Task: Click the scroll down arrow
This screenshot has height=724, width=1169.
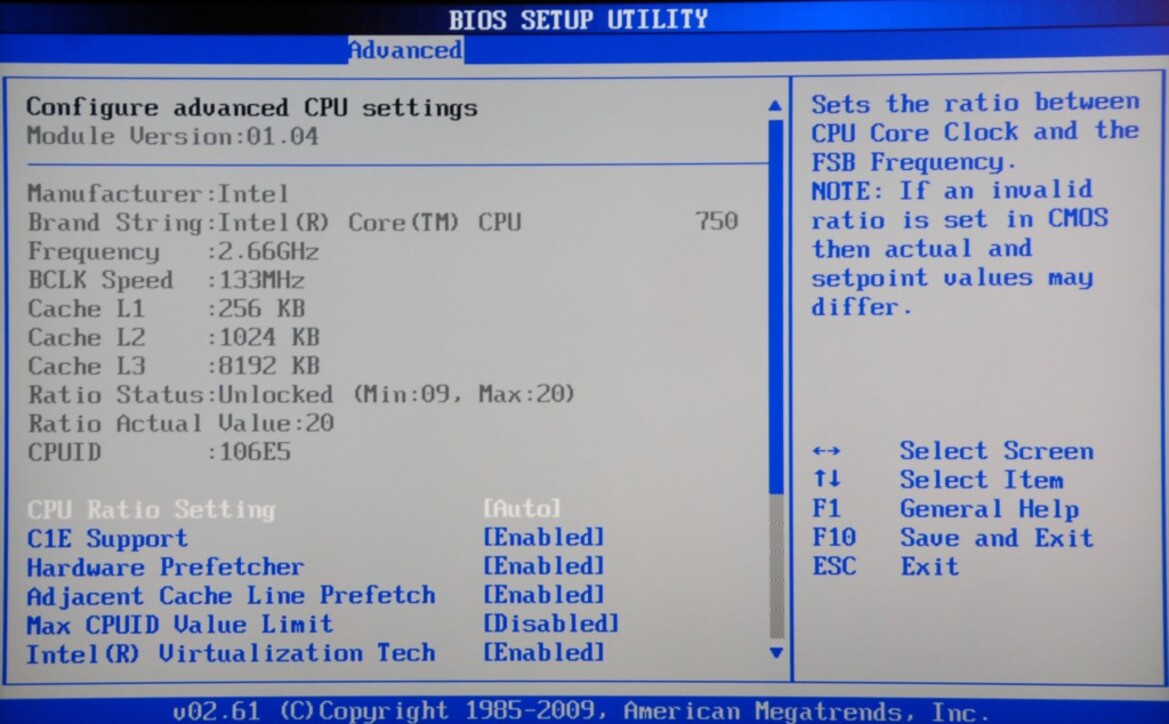Action: click(775, 653)
